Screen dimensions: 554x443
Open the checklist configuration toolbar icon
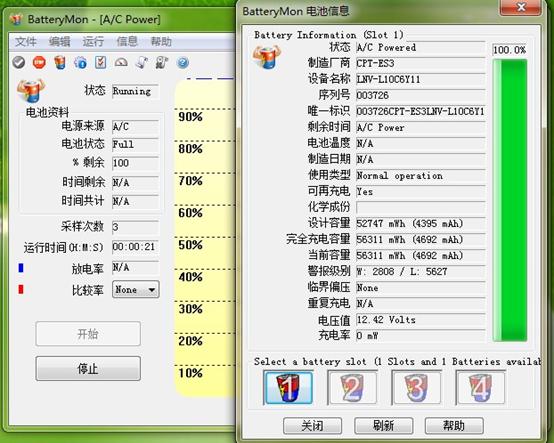(101, 63)
